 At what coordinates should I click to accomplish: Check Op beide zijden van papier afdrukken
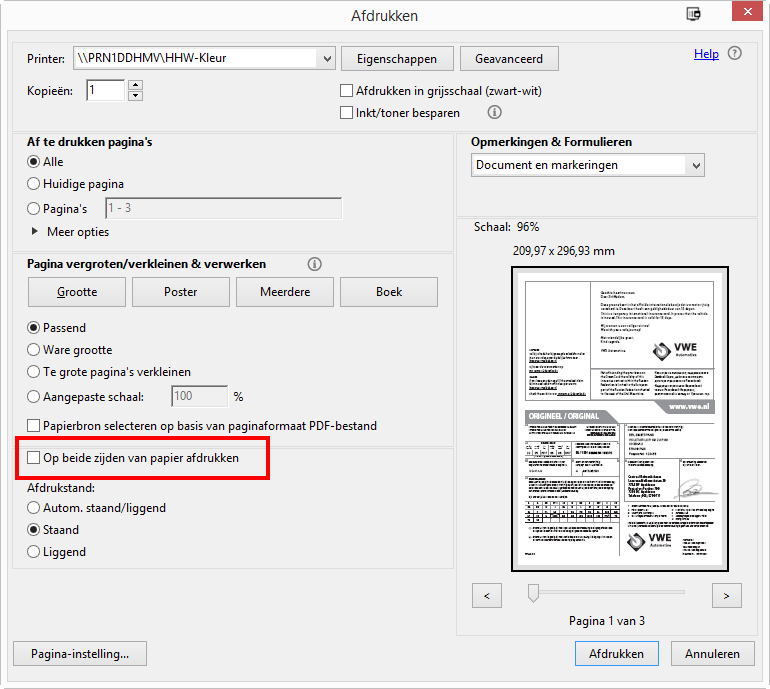34,458
